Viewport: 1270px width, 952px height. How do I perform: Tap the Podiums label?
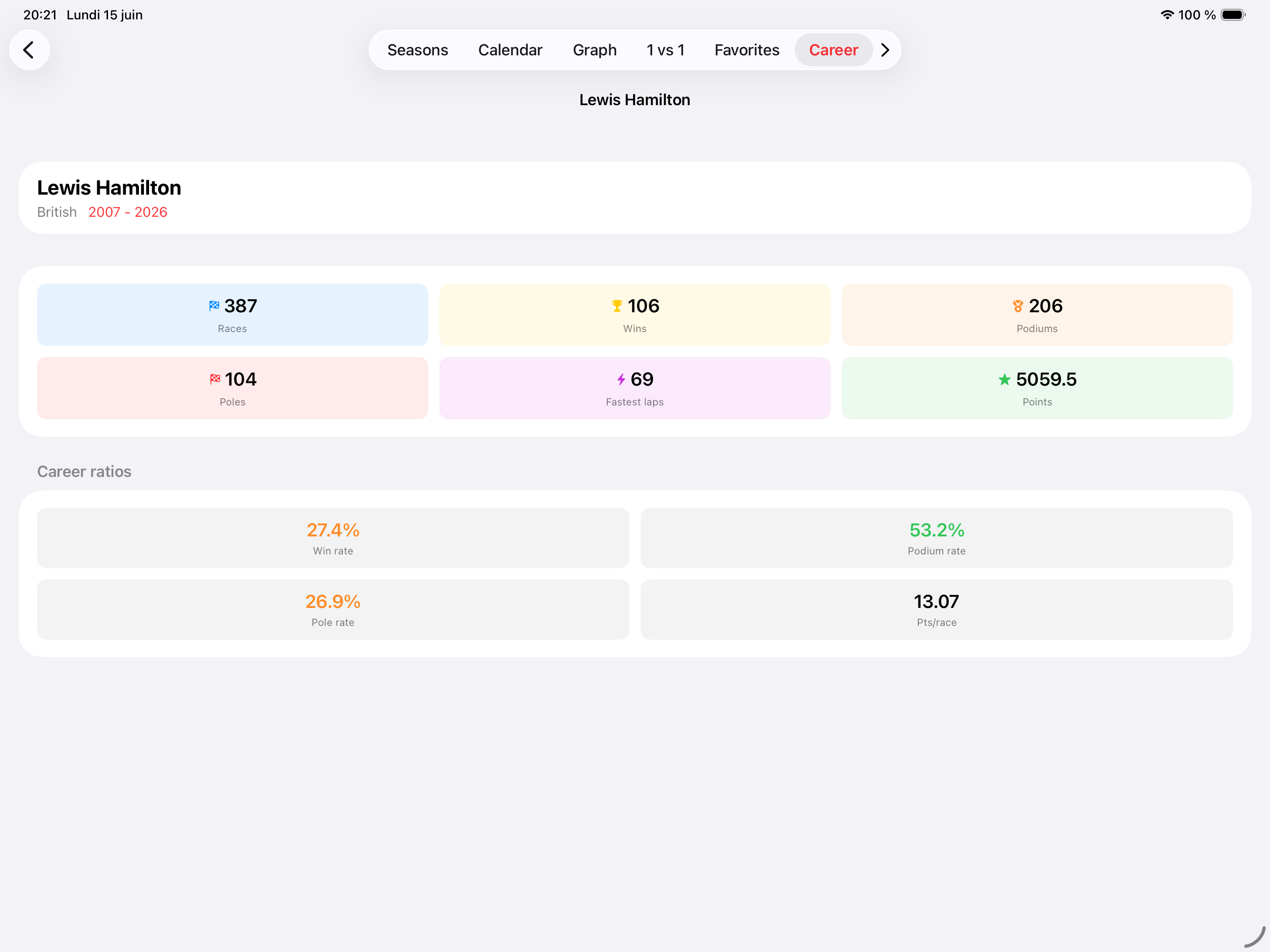[x=1037, y=329]
